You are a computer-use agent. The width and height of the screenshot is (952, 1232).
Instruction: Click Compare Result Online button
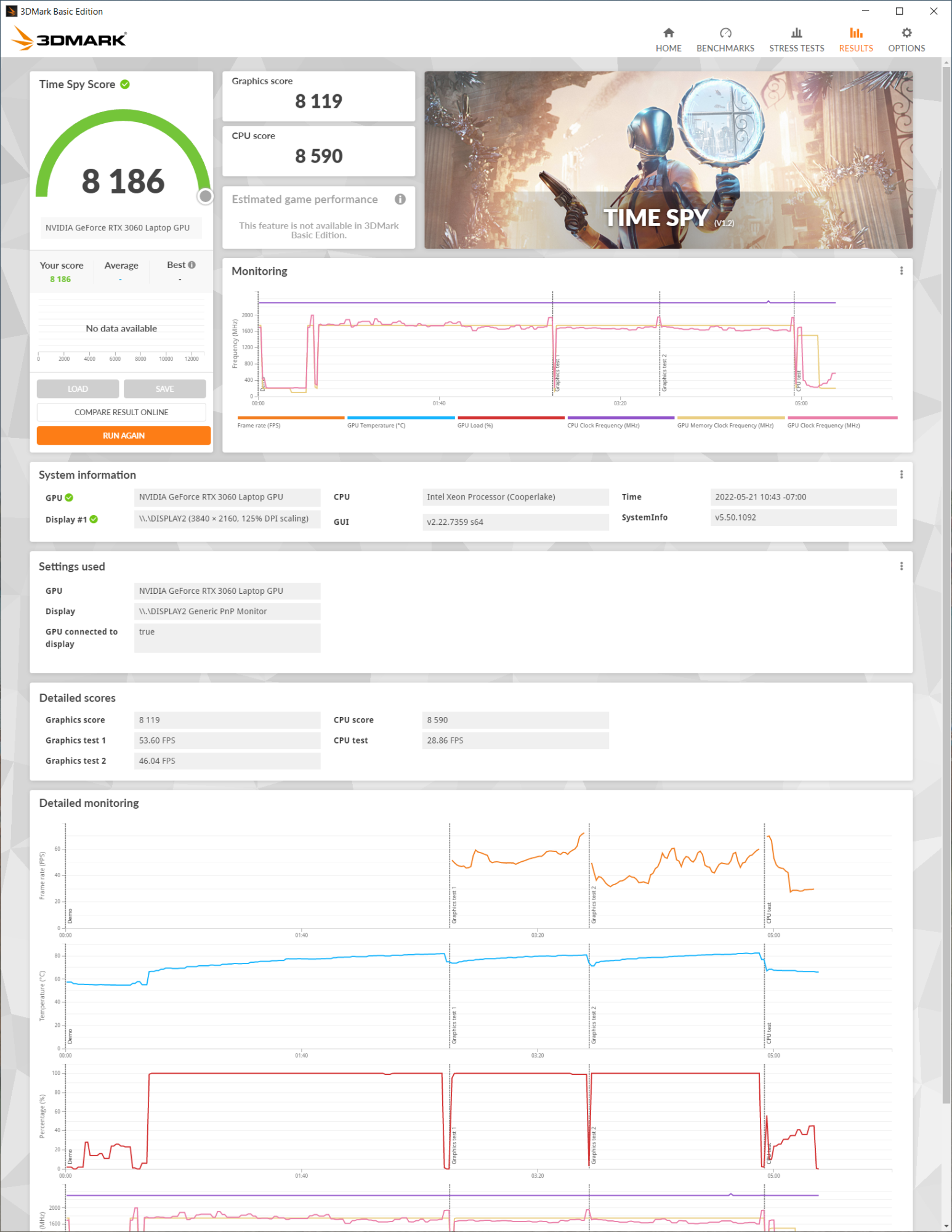[121, 412]
